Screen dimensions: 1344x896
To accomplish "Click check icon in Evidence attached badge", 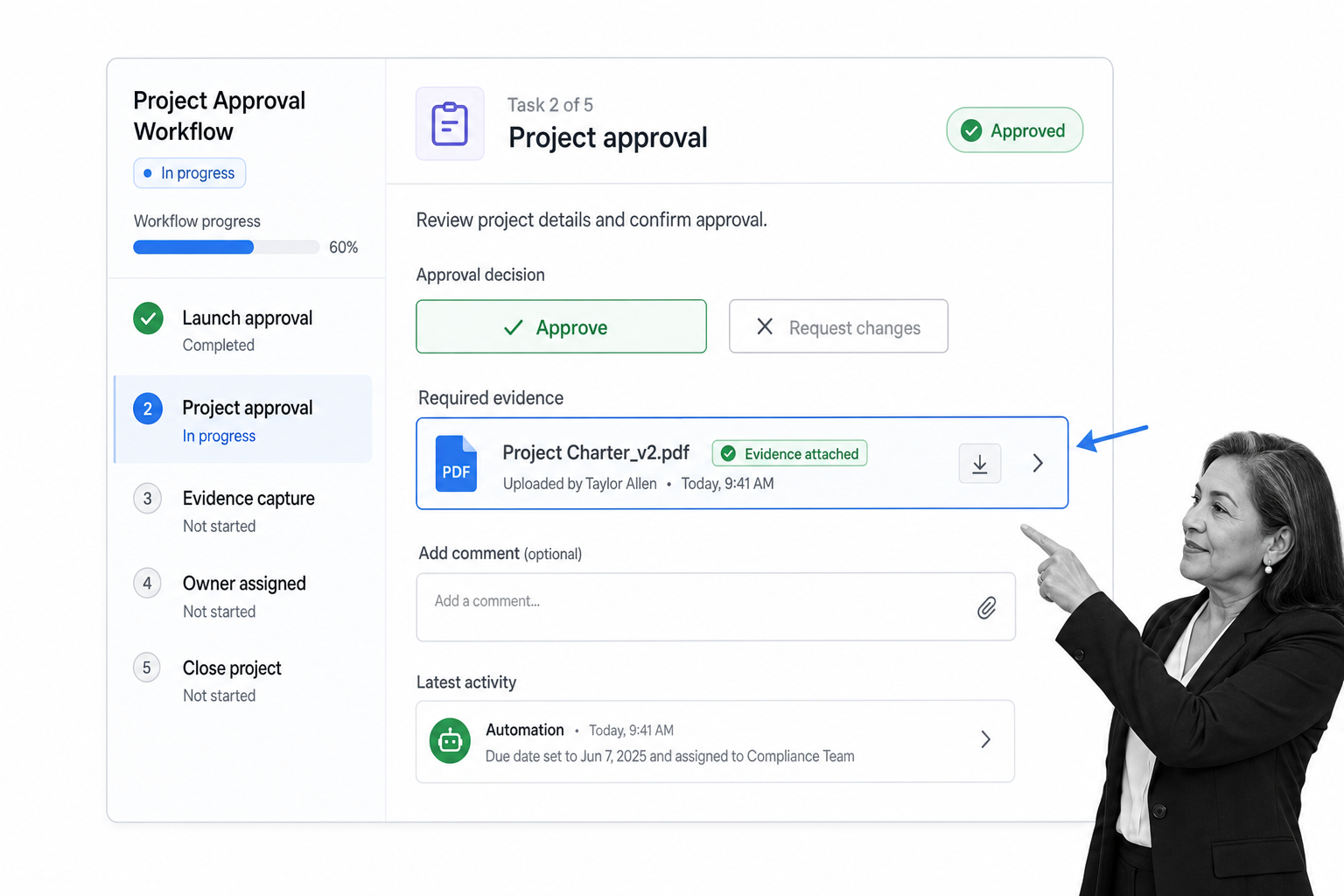I will [728, 453].
